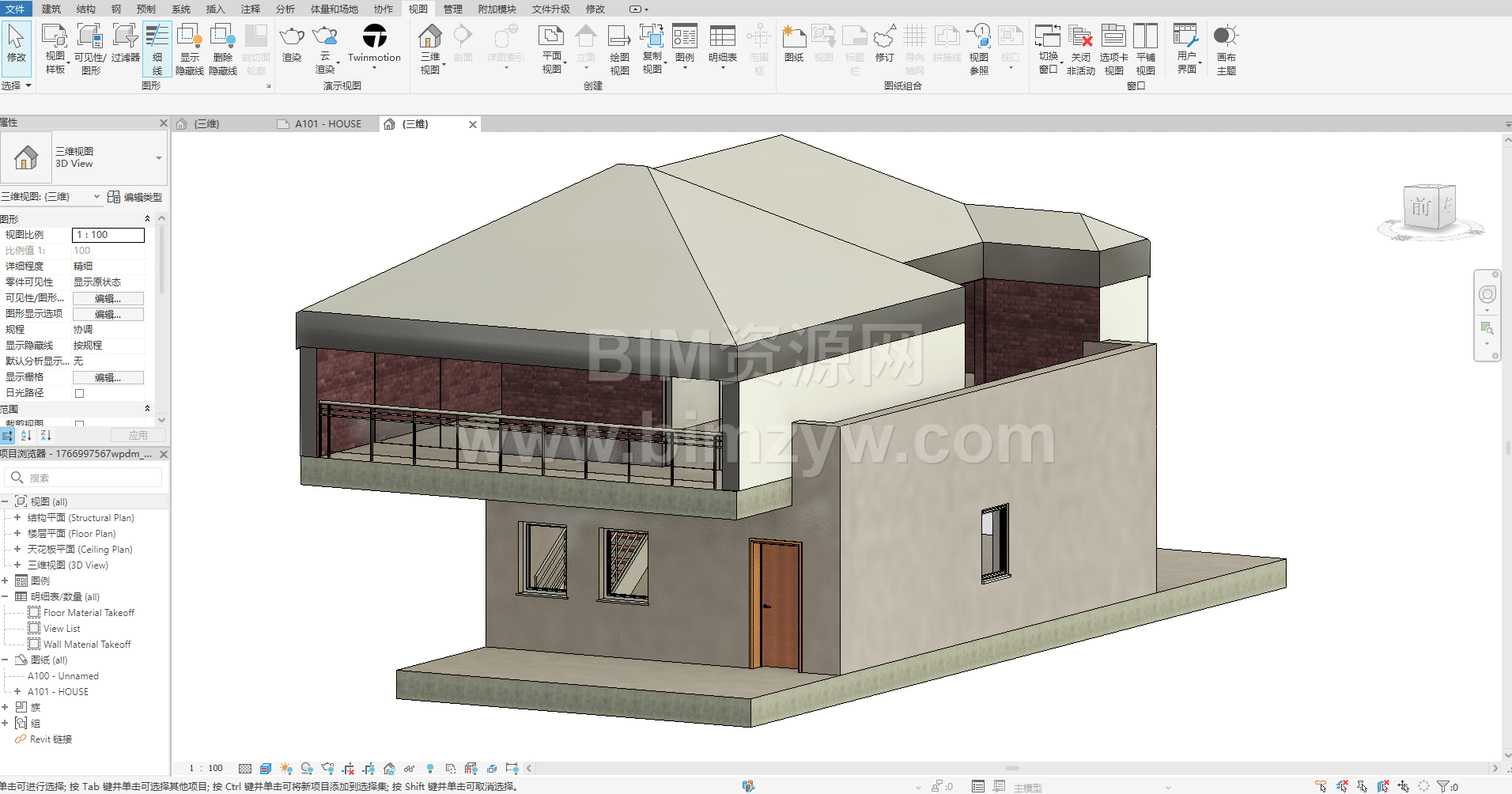
Task: Open the Manage (管理) ribbon tab
Action: click(452, 9)
